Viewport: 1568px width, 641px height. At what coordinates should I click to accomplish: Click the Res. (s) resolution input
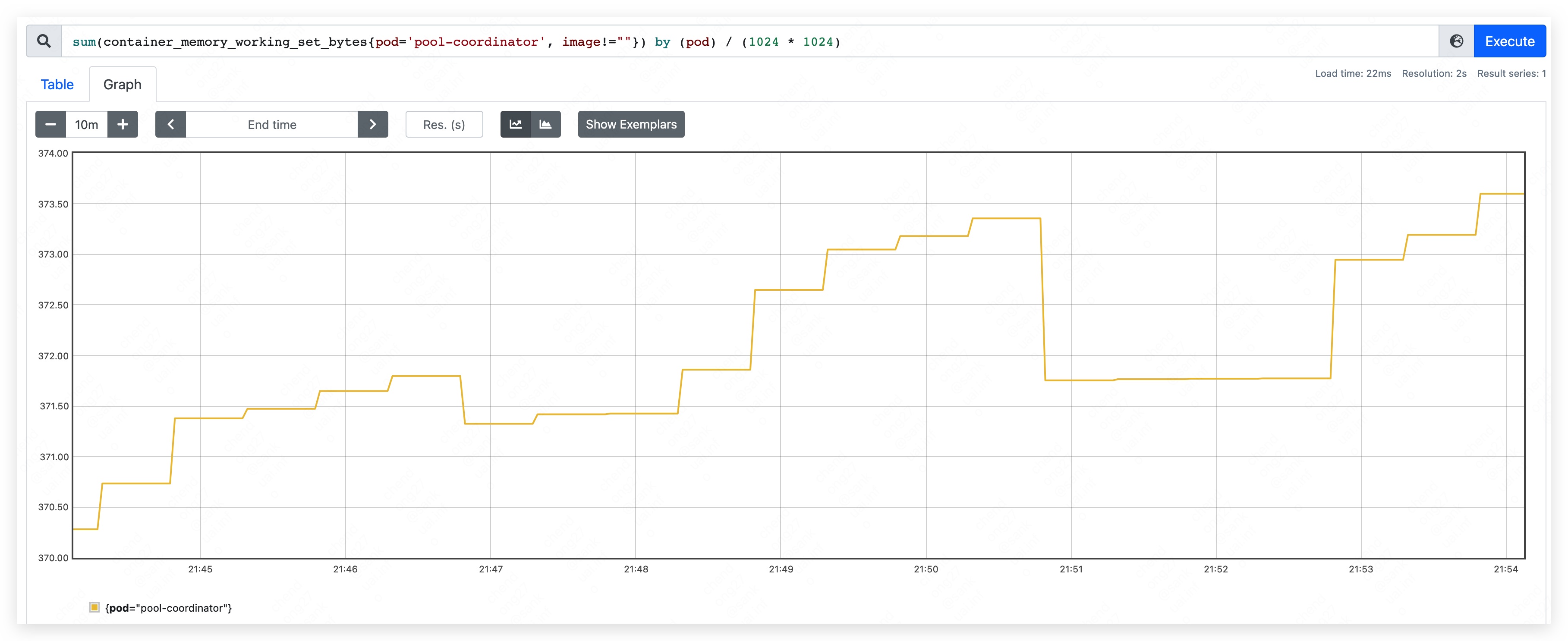444,124
